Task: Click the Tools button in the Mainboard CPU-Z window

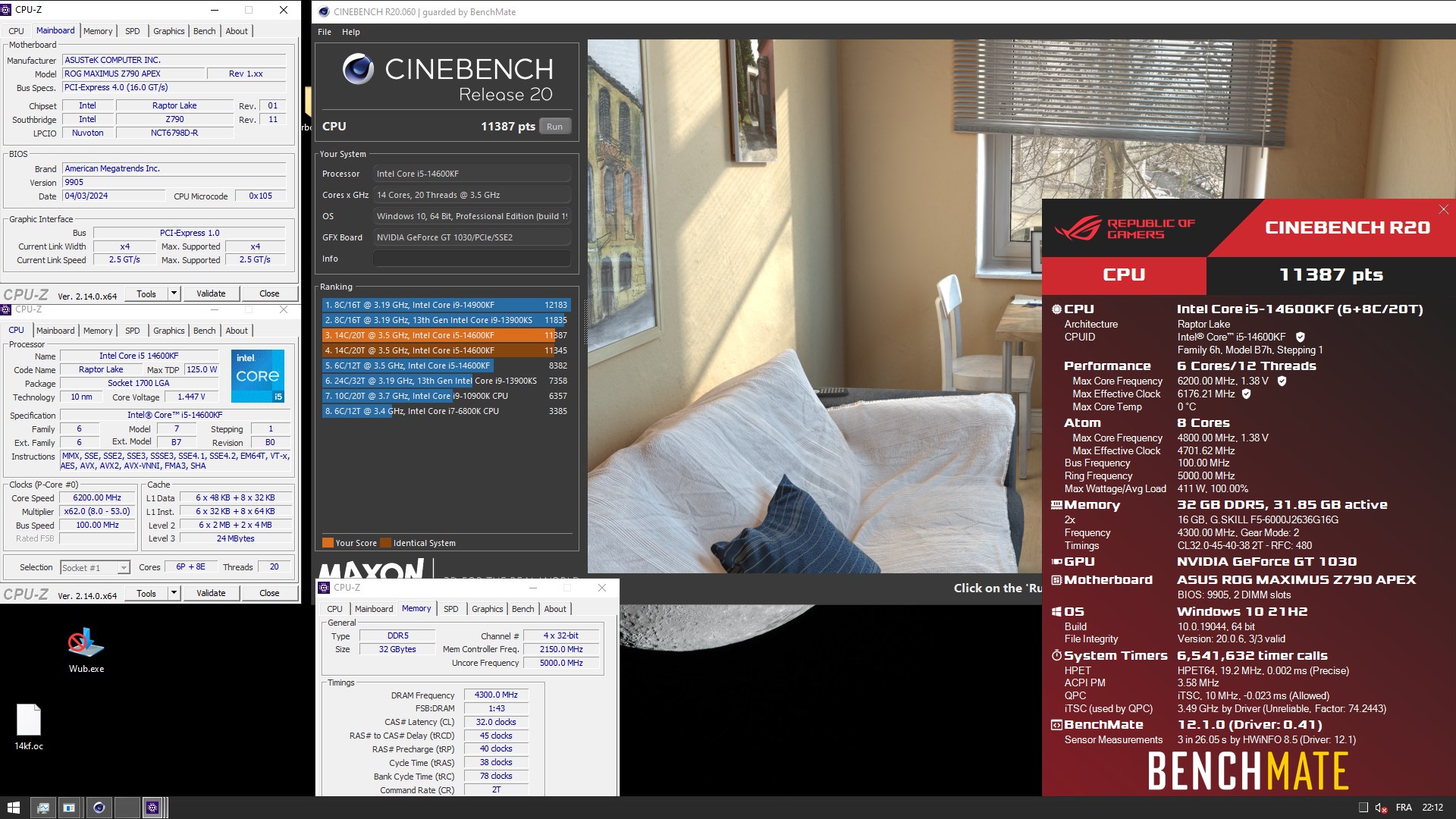Action: (x=146, y=293)
